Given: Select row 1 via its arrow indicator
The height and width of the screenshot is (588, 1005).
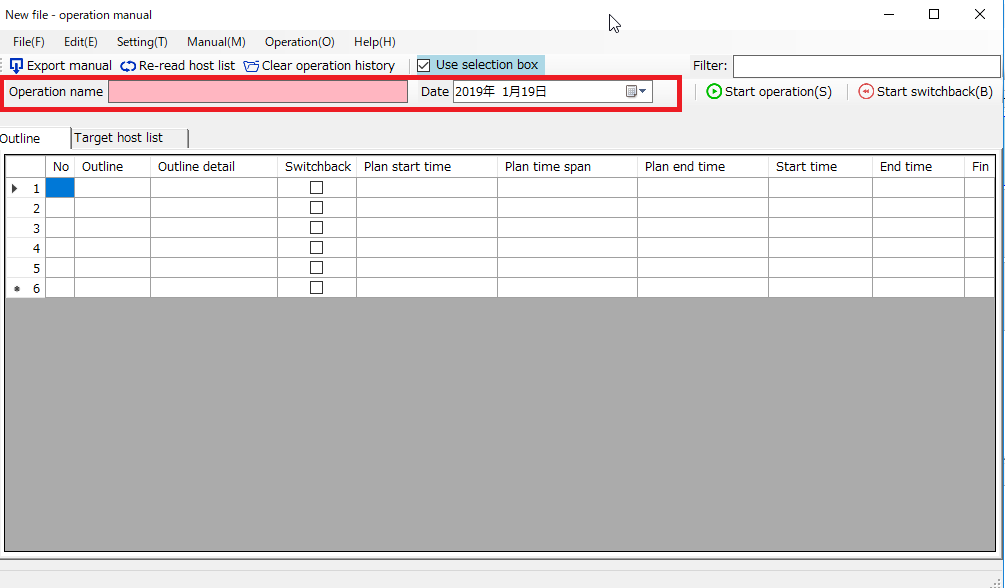Looking at the screenshot, I should [14, 188].
